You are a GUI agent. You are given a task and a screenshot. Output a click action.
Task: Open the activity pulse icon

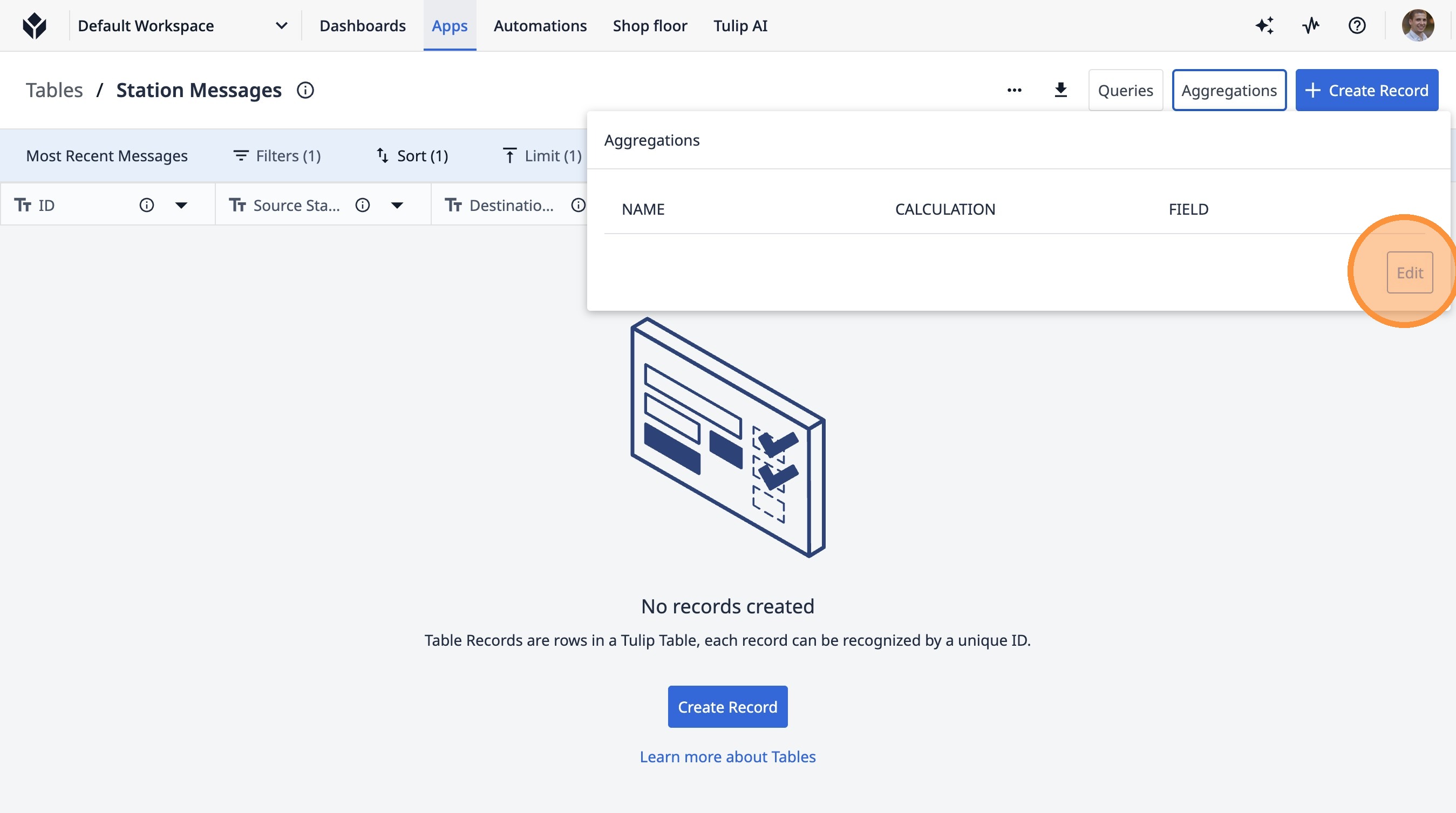click(x=1311, y=25)
